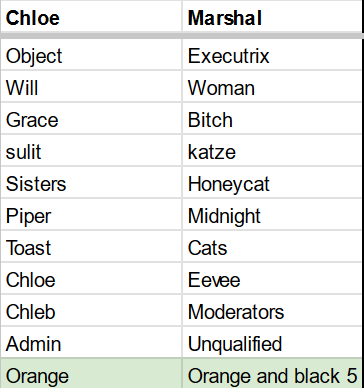The image size is (364, 388).
Task: Select the Midnight cell
Action: point(273,214)
